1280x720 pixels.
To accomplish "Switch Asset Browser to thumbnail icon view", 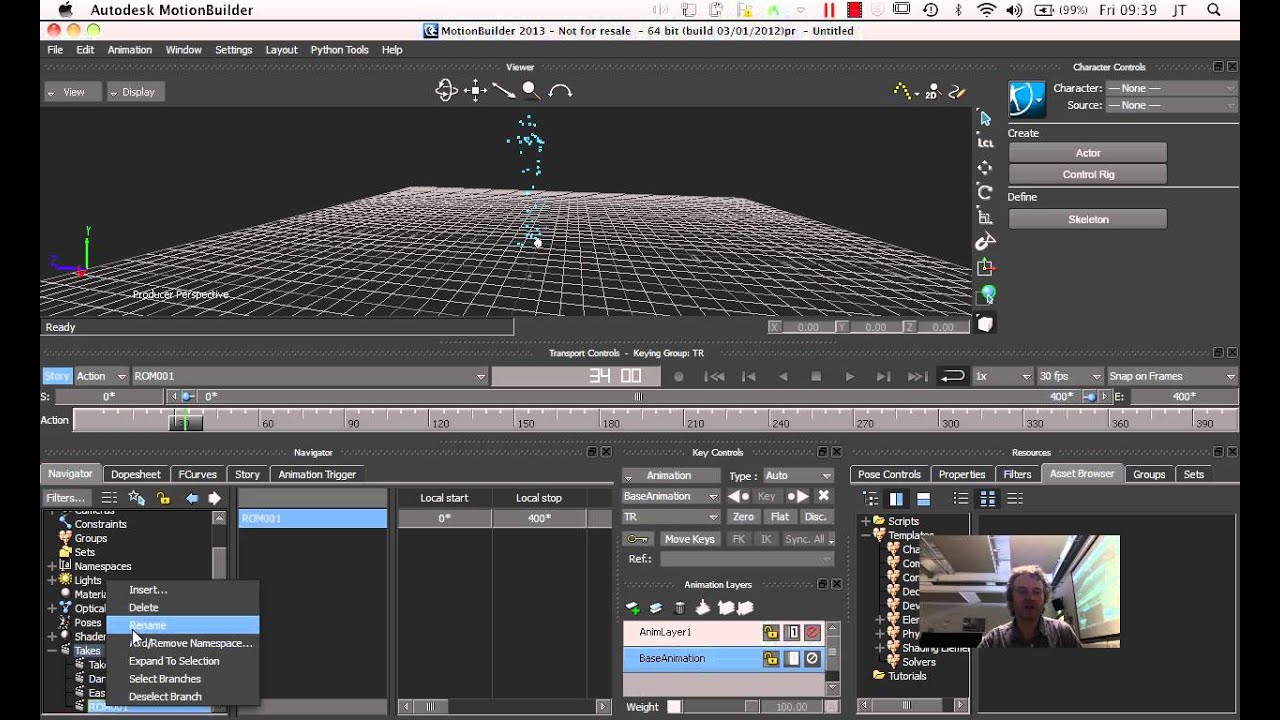I will pyautogui.click(x=988, y=499).
